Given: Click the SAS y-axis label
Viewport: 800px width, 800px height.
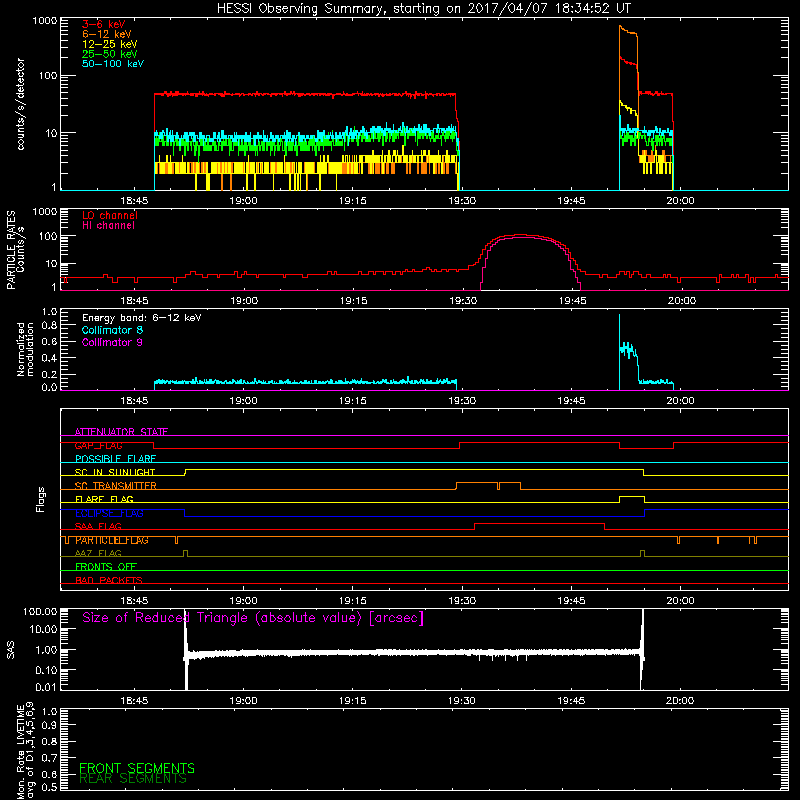Looking at the screenshot, I should click(x=10, y=650).
